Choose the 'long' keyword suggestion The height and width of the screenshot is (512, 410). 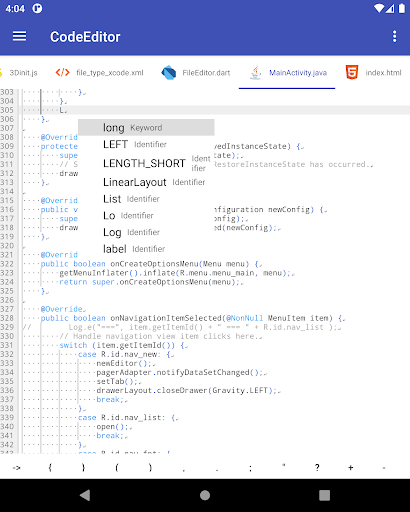tap(146, 128)
